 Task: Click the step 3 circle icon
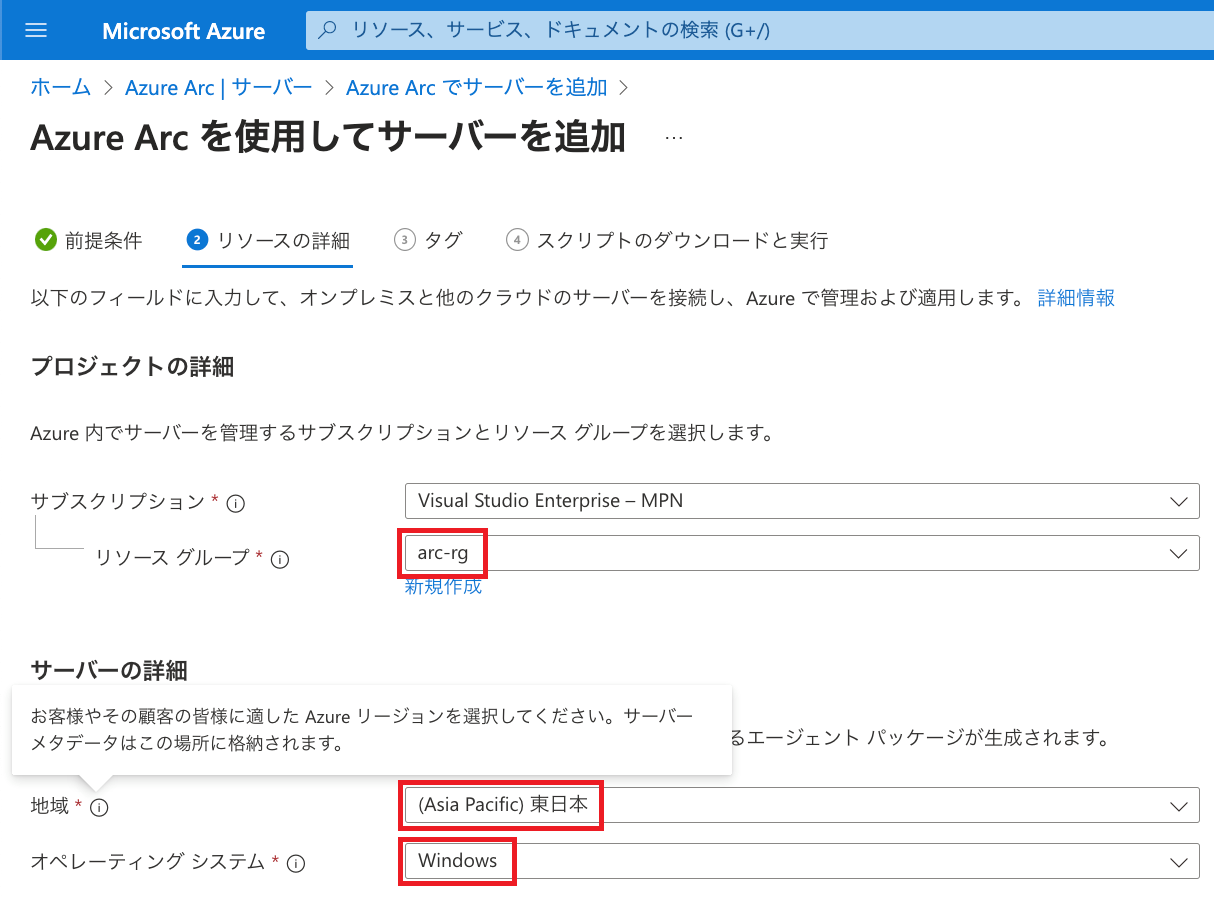pos(405,240)
